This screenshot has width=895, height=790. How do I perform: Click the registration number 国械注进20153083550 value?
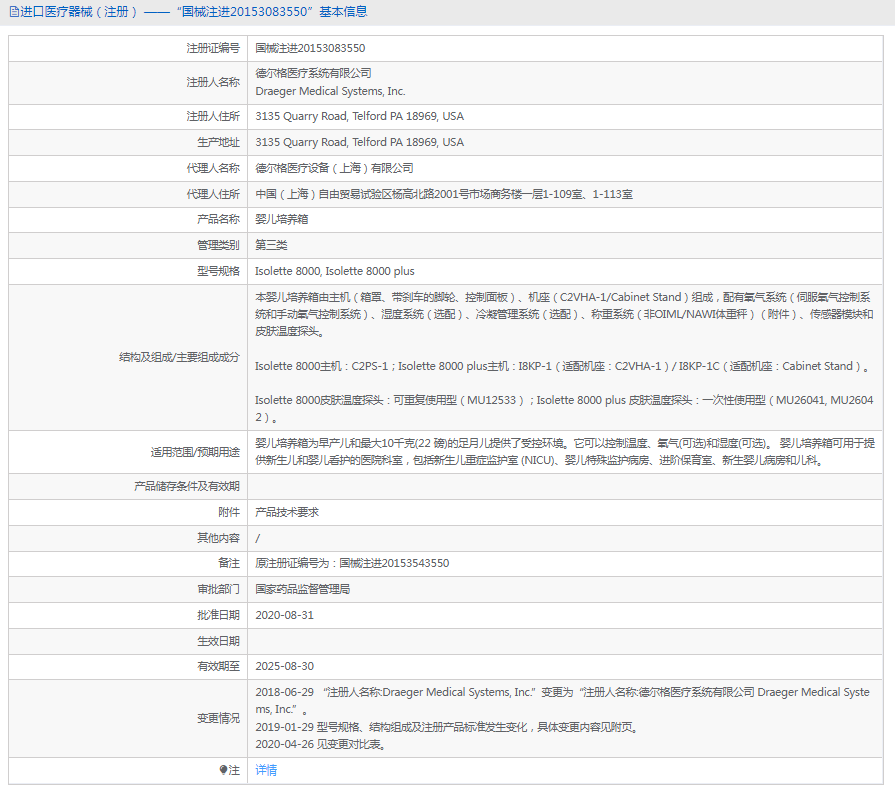tap(310, 48)
